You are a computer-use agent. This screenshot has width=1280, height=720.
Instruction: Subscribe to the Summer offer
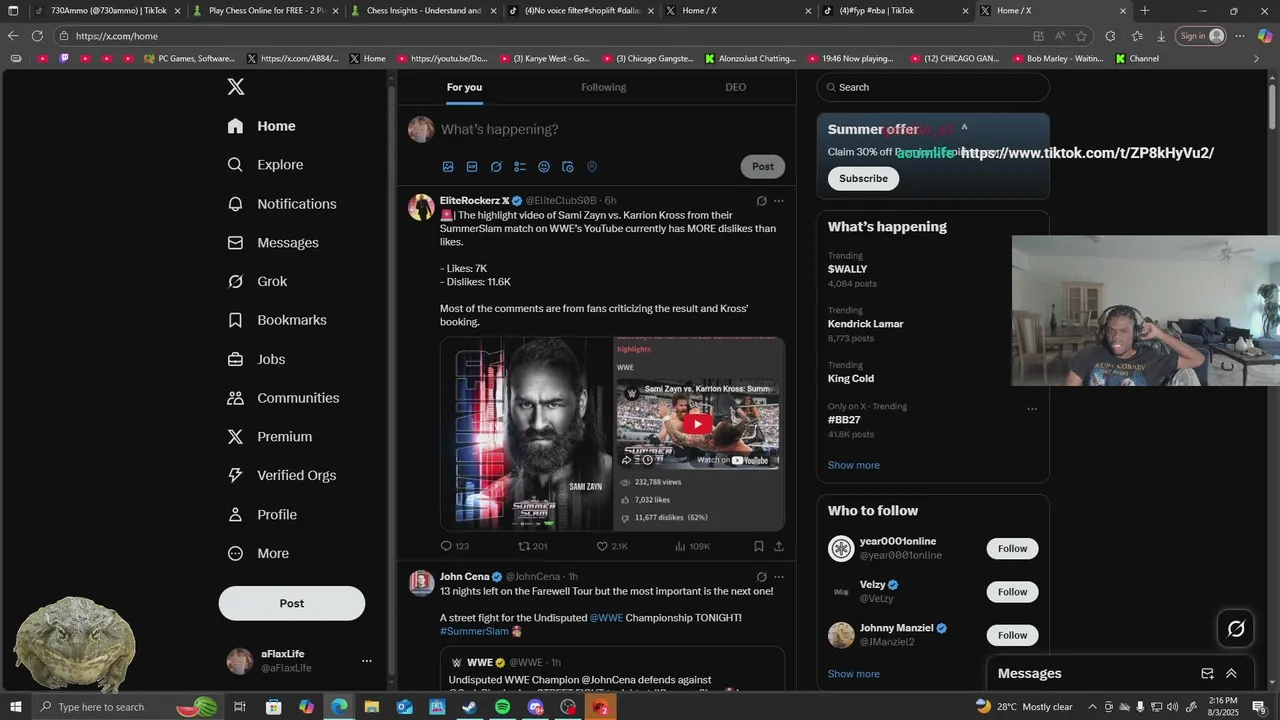pyautogui.click(x=863, y=179)
